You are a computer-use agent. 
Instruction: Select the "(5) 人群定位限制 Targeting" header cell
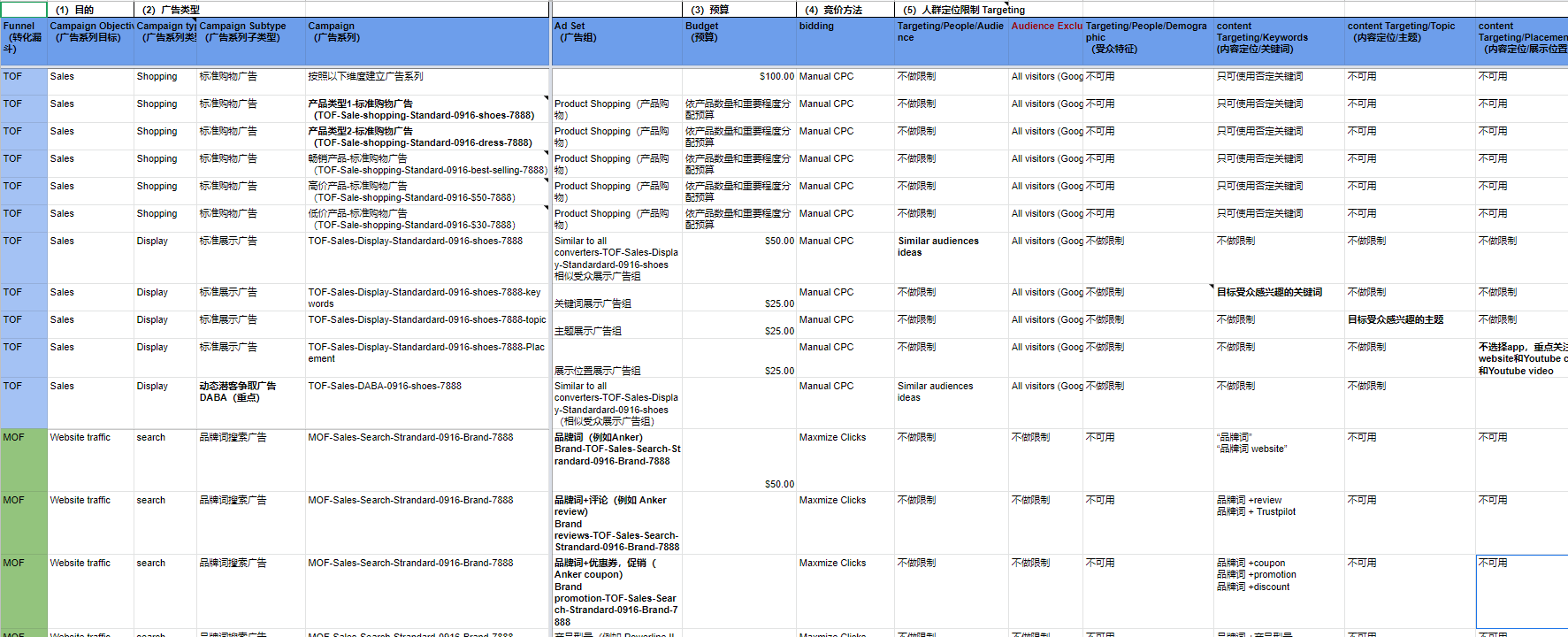tap(973, 10)
